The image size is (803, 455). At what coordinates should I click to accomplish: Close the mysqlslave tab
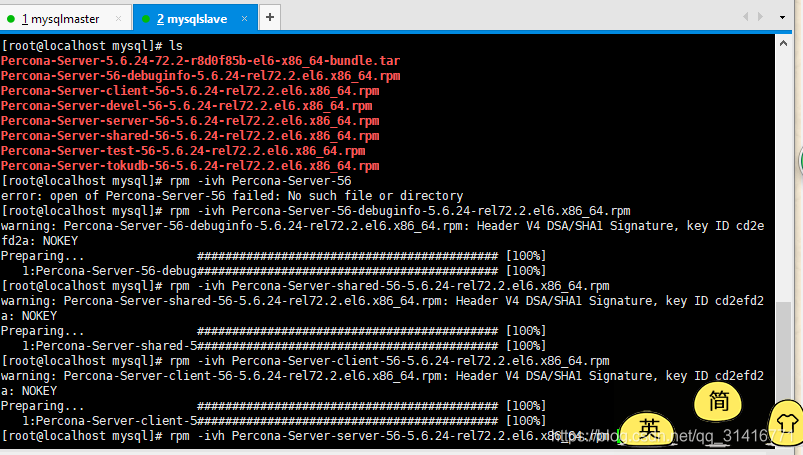click(244, 18)
